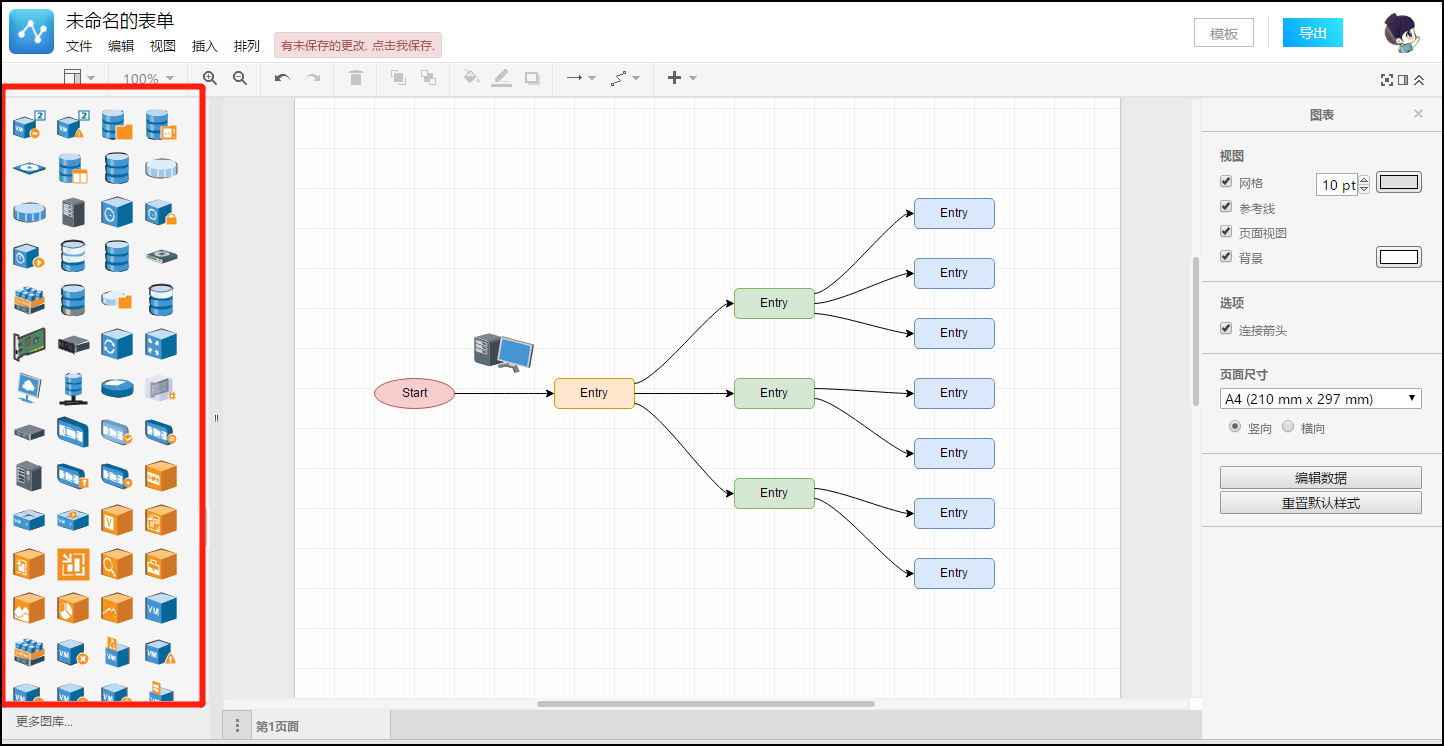Click the 第1页面 page tab

click(x=277, y=727)
